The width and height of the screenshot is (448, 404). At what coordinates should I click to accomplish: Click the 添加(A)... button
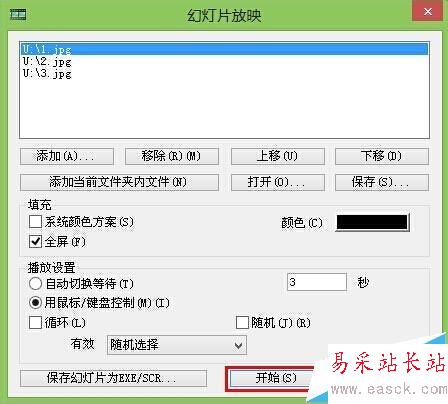point(67,156)
